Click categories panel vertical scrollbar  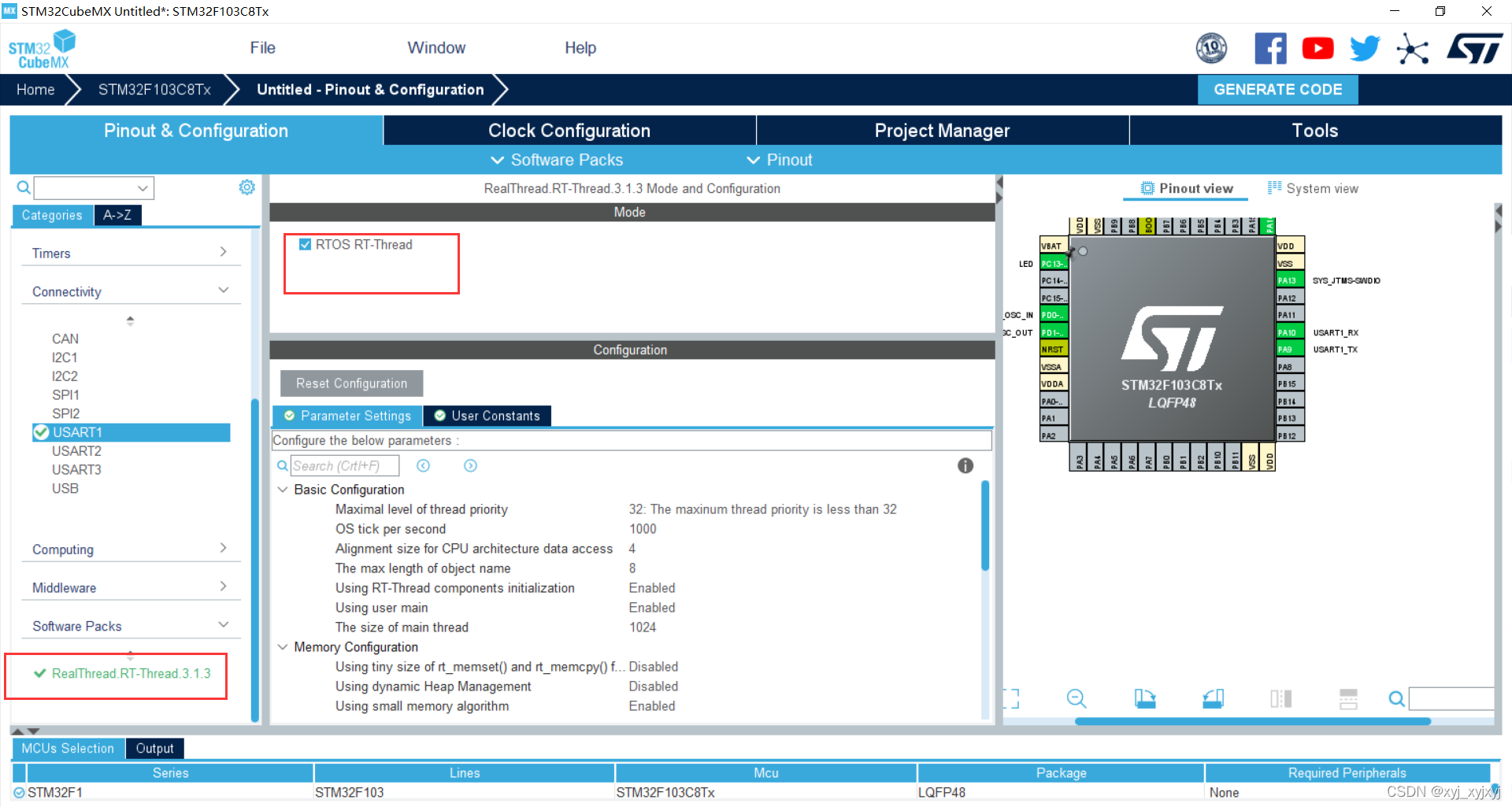click(254, 560)
